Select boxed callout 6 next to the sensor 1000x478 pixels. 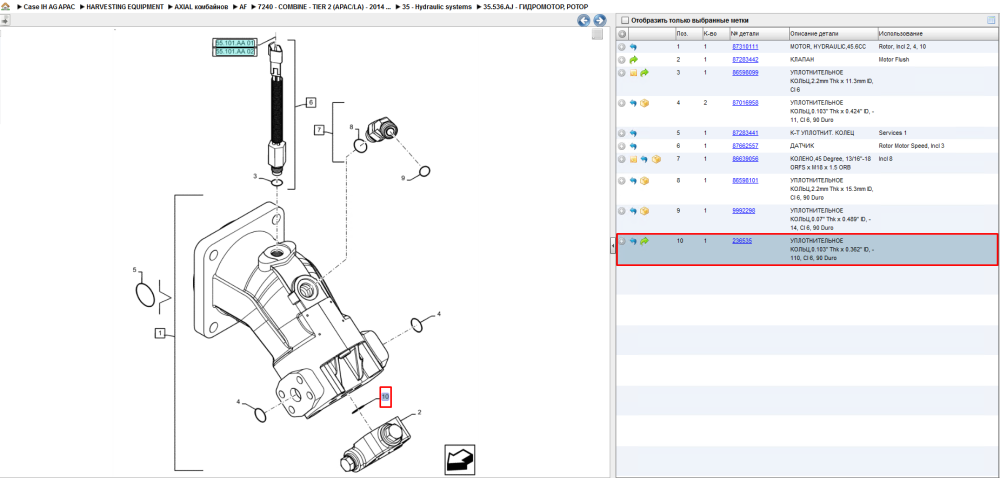tap(311, 103)
